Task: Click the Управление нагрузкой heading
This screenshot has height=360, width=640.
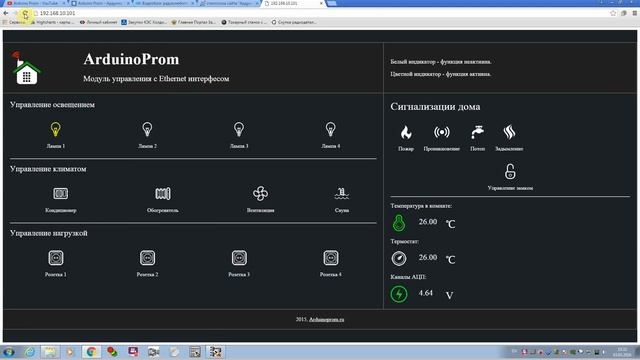Action: 49,233
